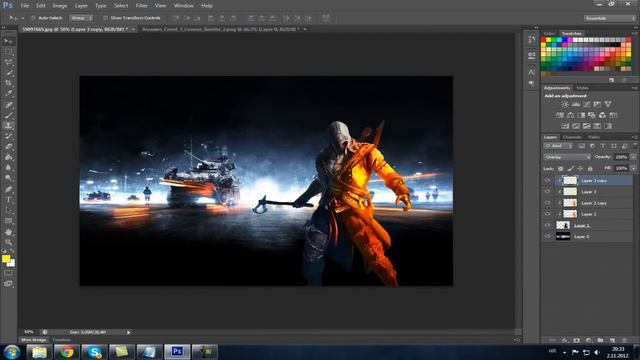Image resolution: width=640 pixels, height=360 pixels.
Task: Switch to the Styles tab
Action: (x=582, y=88)
